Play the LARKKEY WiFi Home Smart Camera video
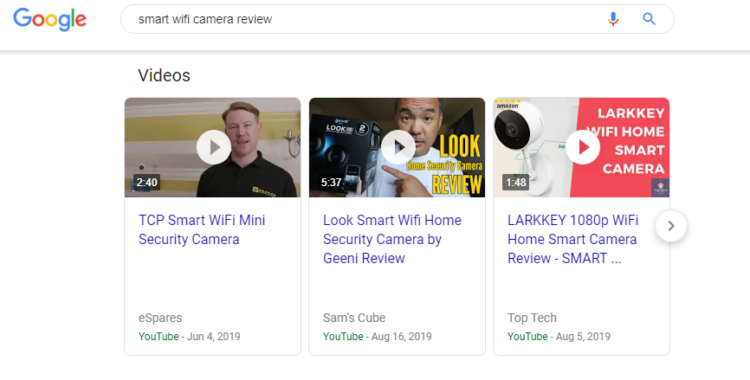 (583, 147)
